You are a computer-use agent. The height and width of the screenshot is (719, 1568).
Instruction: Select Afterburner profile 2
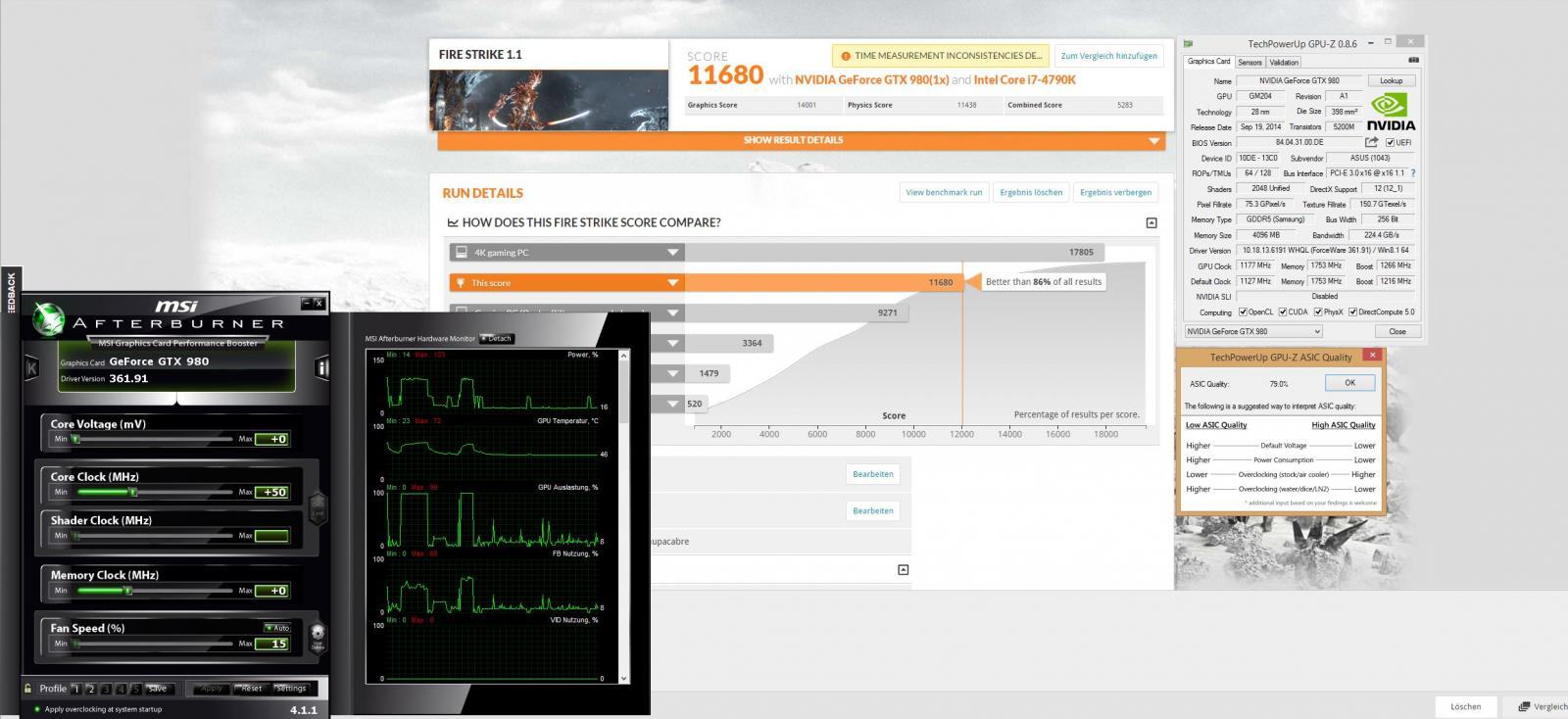click(90, 689)
